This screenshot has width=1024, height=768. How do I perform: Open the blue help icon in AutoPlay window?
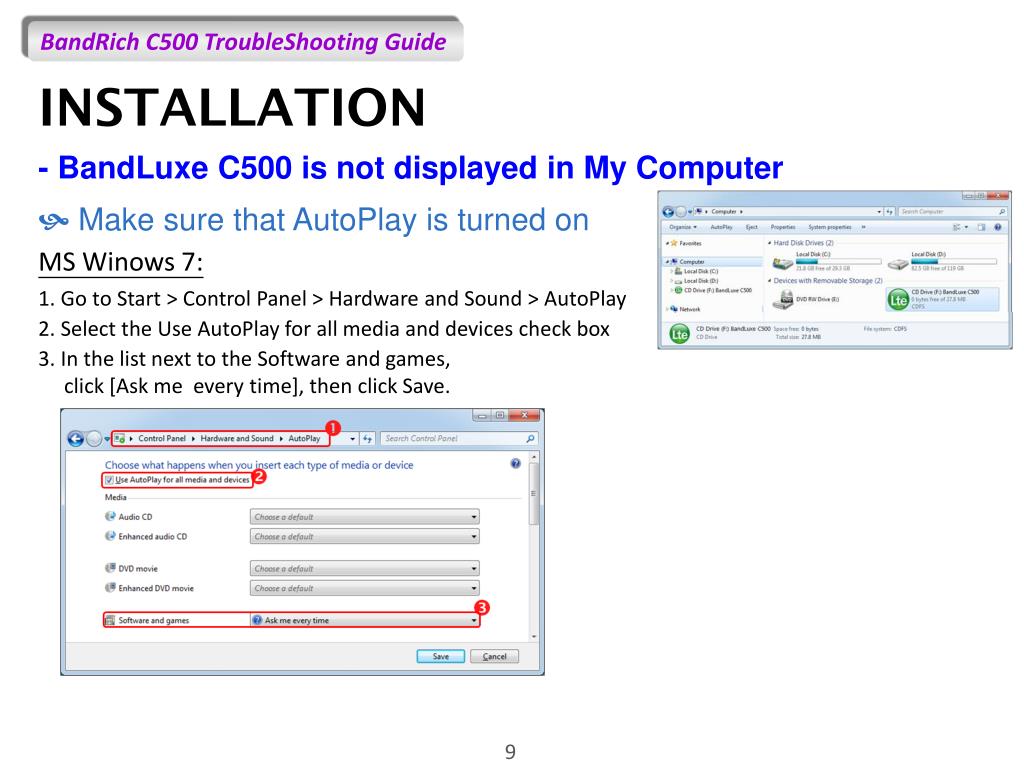point(515,464)
